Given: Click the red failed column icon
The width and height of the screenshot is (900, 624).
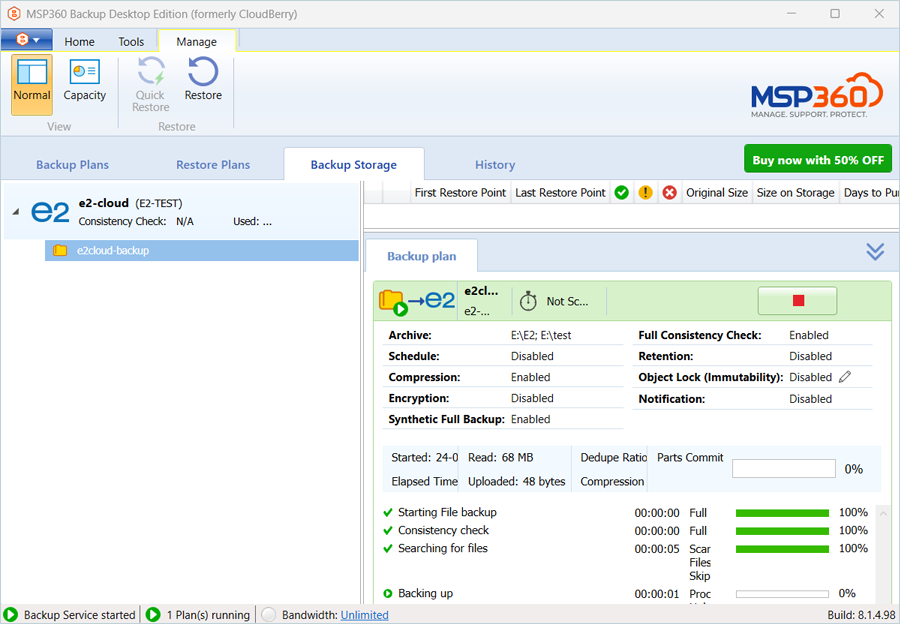Looking at the screenshot, I should pos(669,193).
